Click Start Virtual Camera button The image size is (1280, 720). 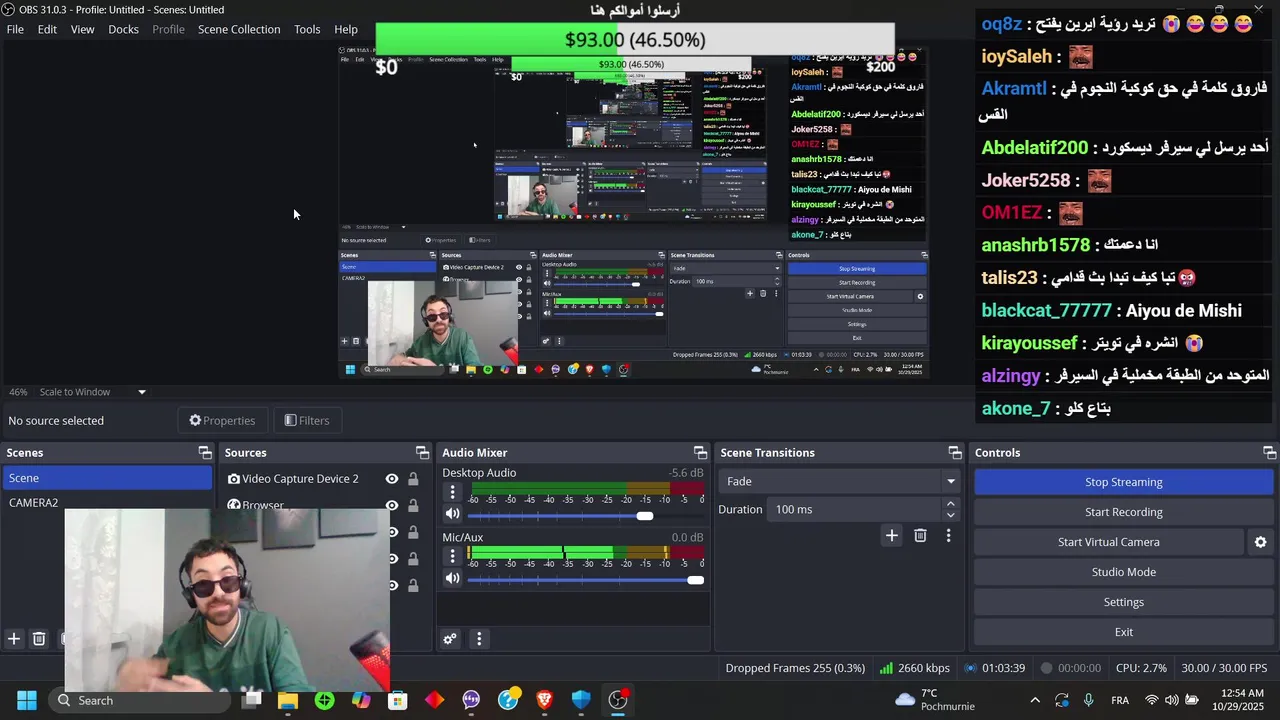pos(1108,542)
